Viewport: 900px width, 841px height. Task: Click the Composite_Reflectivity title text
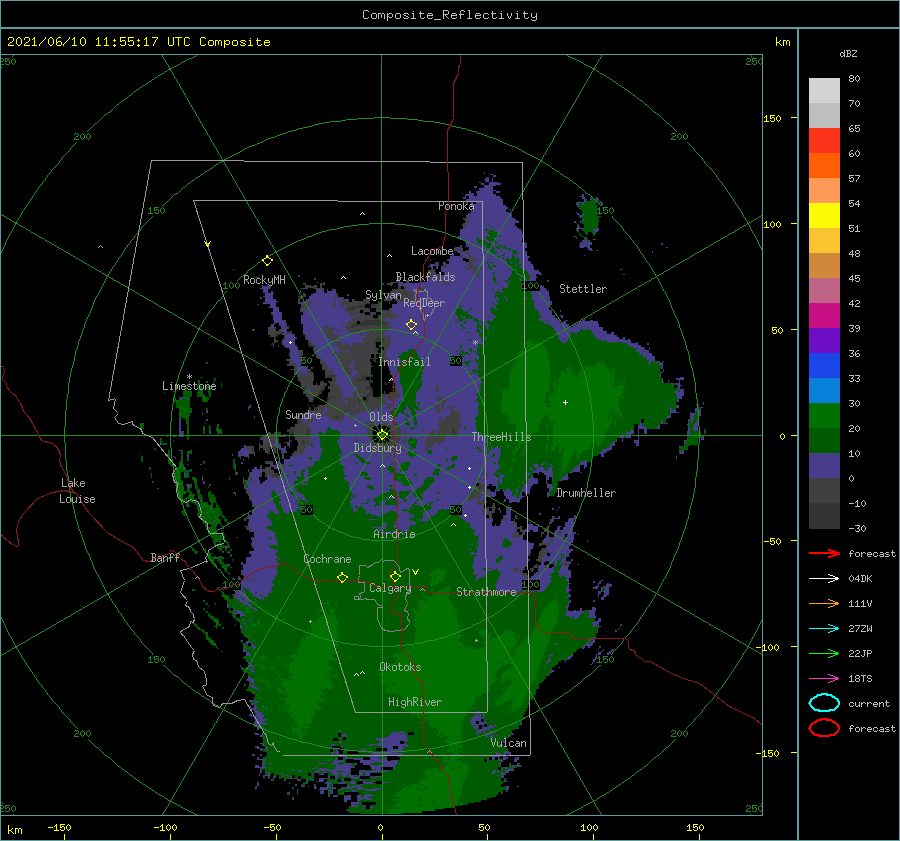pos(450,15)
